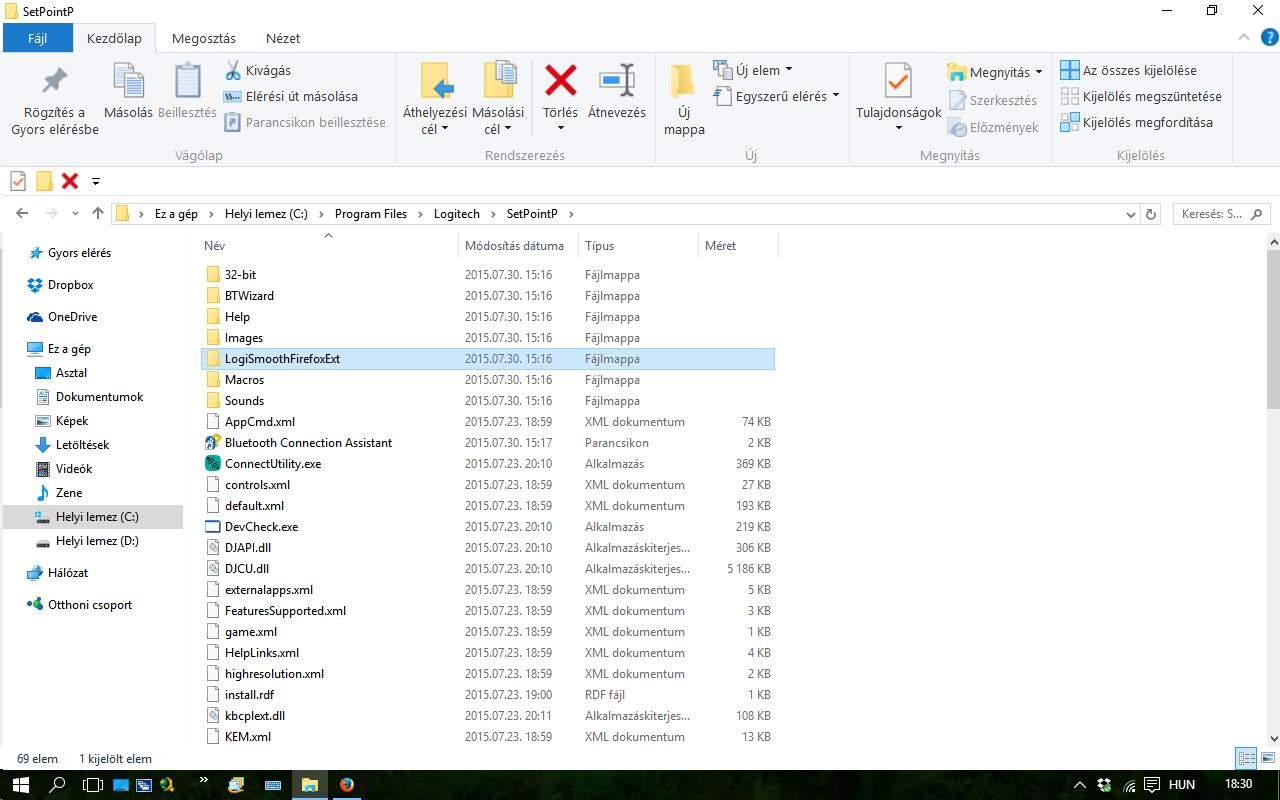Open the Megnyitás dropdown arrow
Viewport: 1280px width, 800px height.
[x=1039, y=72]
